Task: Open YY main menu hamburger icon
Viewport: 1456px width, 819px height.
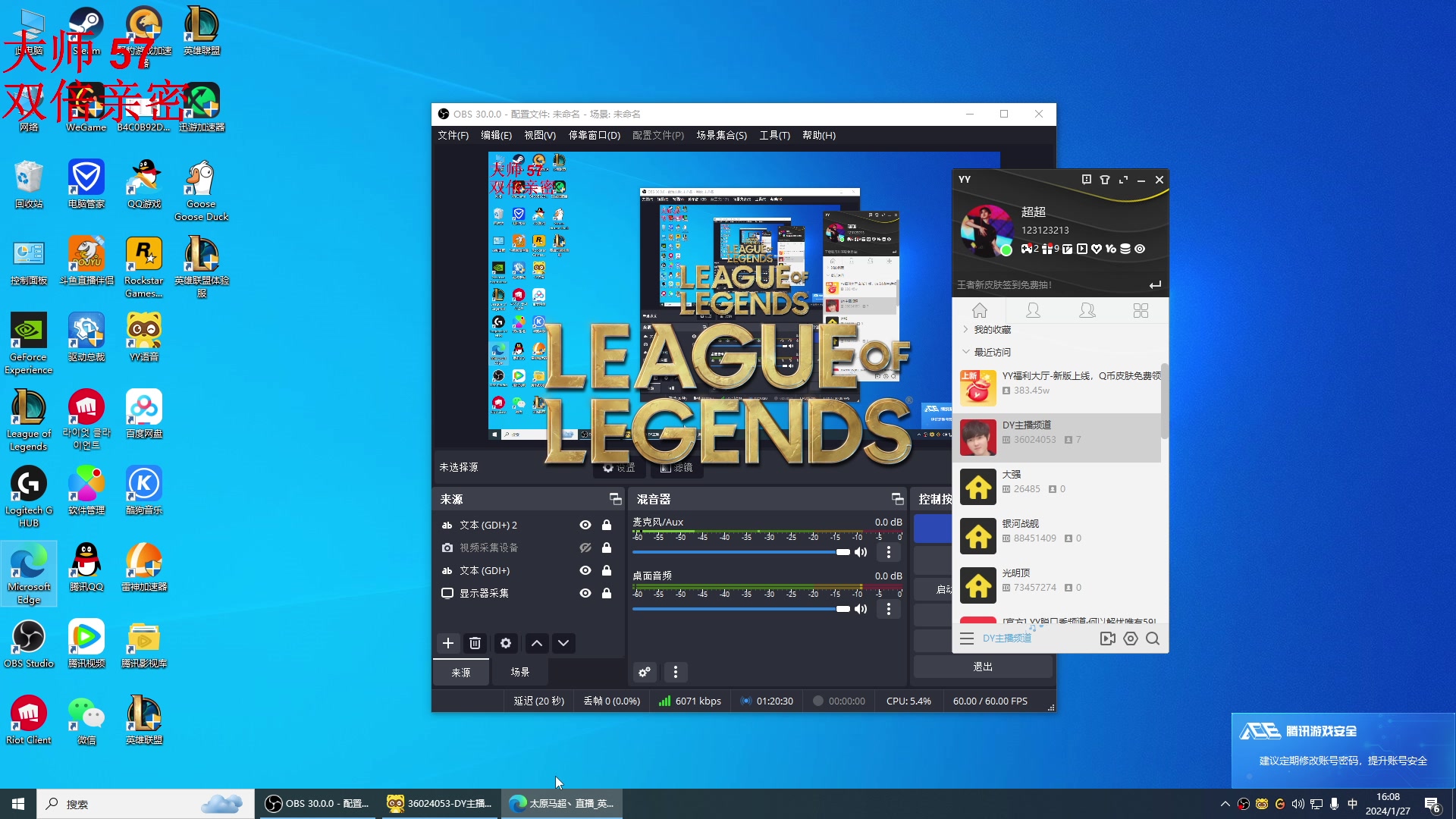Action: point(967,639)
